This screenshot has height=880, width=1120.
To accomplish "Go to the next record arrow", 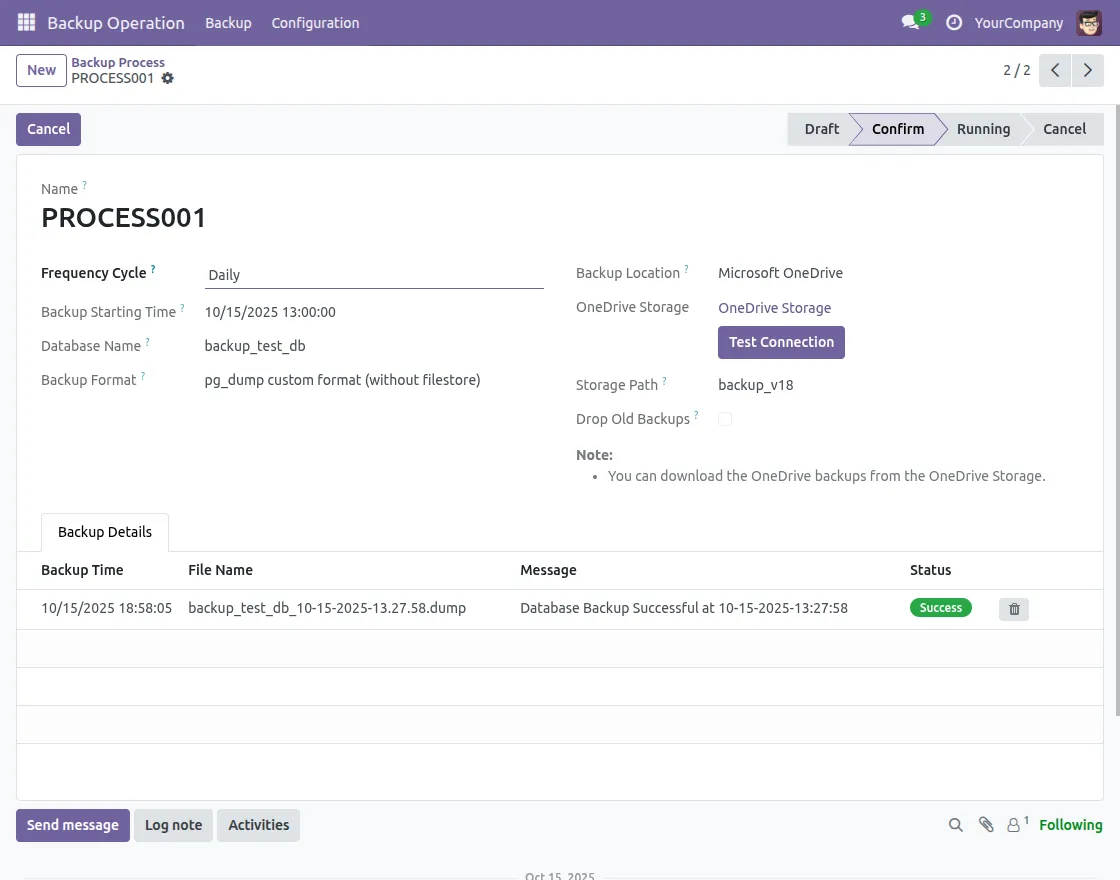I will click(x=1088, y=70).
